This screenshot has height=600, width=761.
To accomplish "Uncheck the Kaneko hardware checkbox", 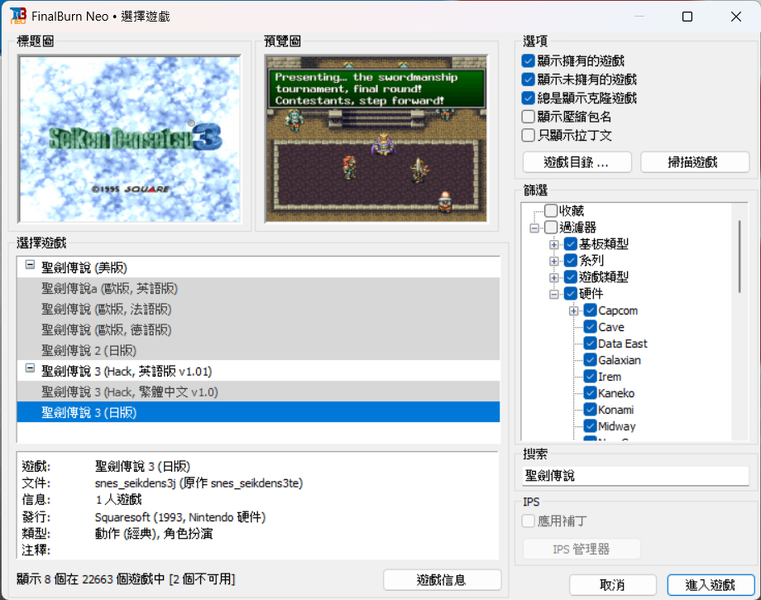I will (x=590, y=393).
